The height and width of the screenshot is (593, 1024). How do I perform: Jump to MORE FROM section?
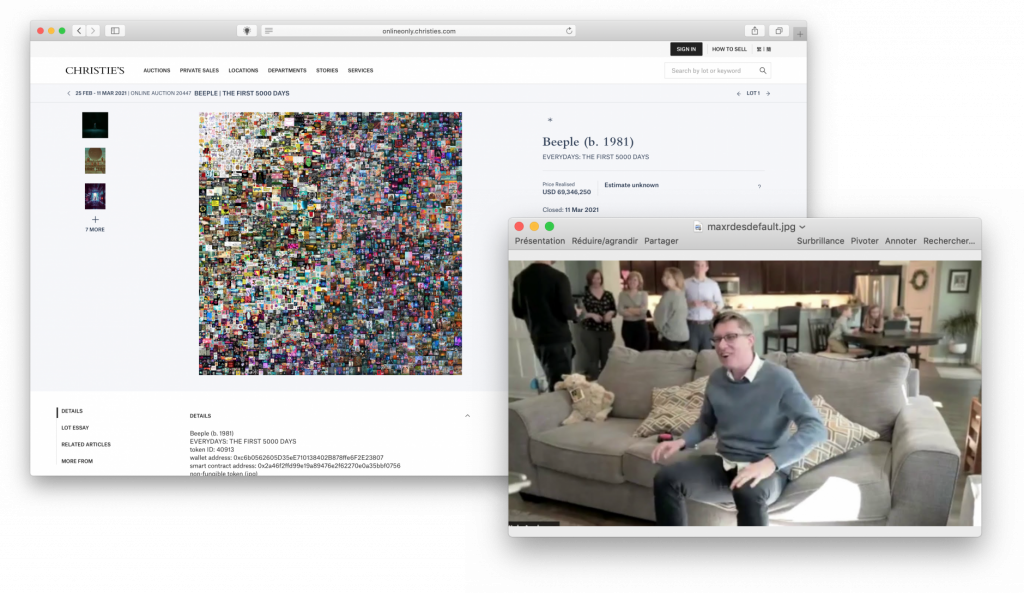coord(77,461)
